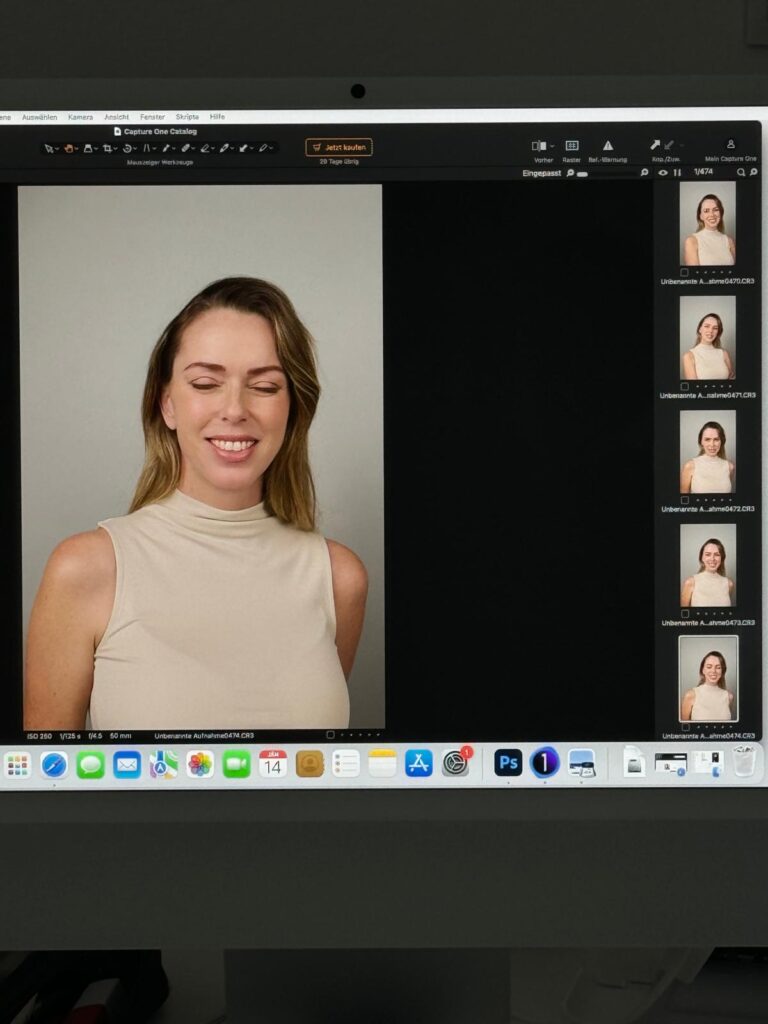This screenshot has width=768, height=1024.
Task: Expand the Vorher before/after dropdown arrow
Action: (551, 146)
